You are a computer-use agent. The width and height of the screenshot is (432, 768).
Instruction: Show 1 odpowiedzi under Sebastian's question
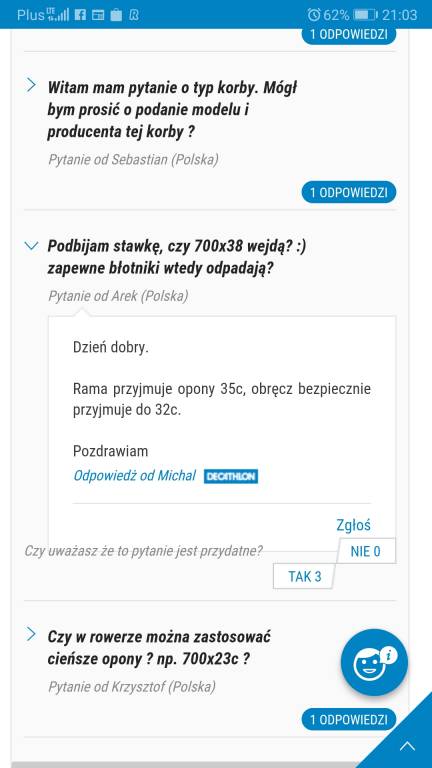tap(349, 192)
